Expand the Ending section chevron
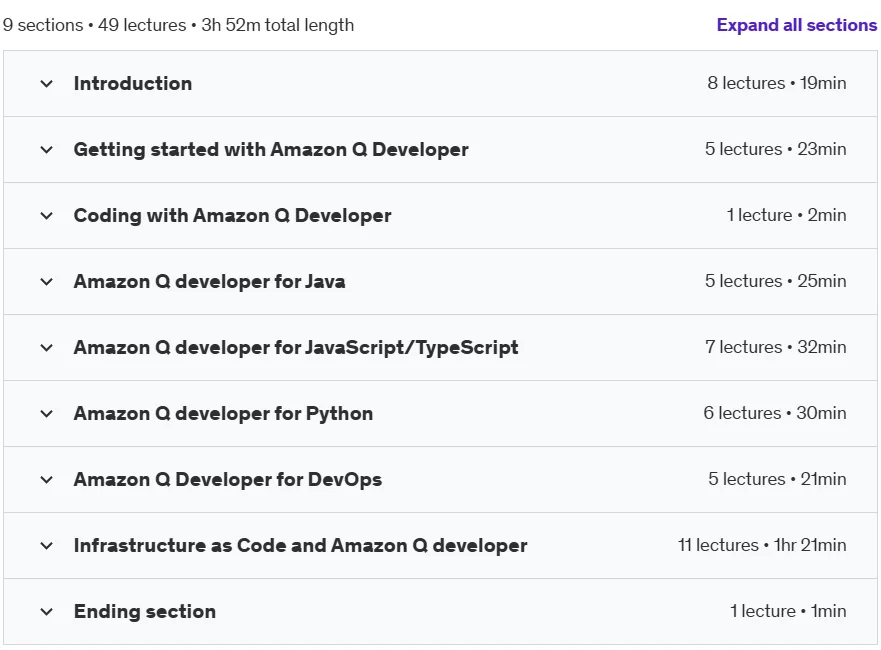Screen dimensions: 881x650 tap(47, 612)
